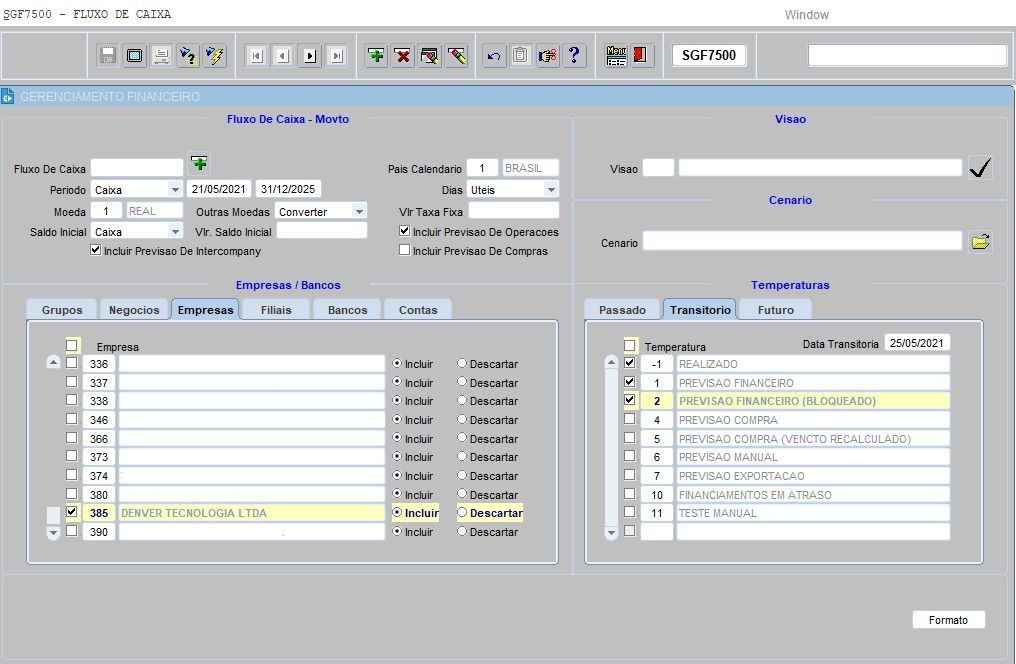Open the Periodo dropdown
This screenshot has height=664, width=1016.
pyautogui.click(x=174, y=189)
